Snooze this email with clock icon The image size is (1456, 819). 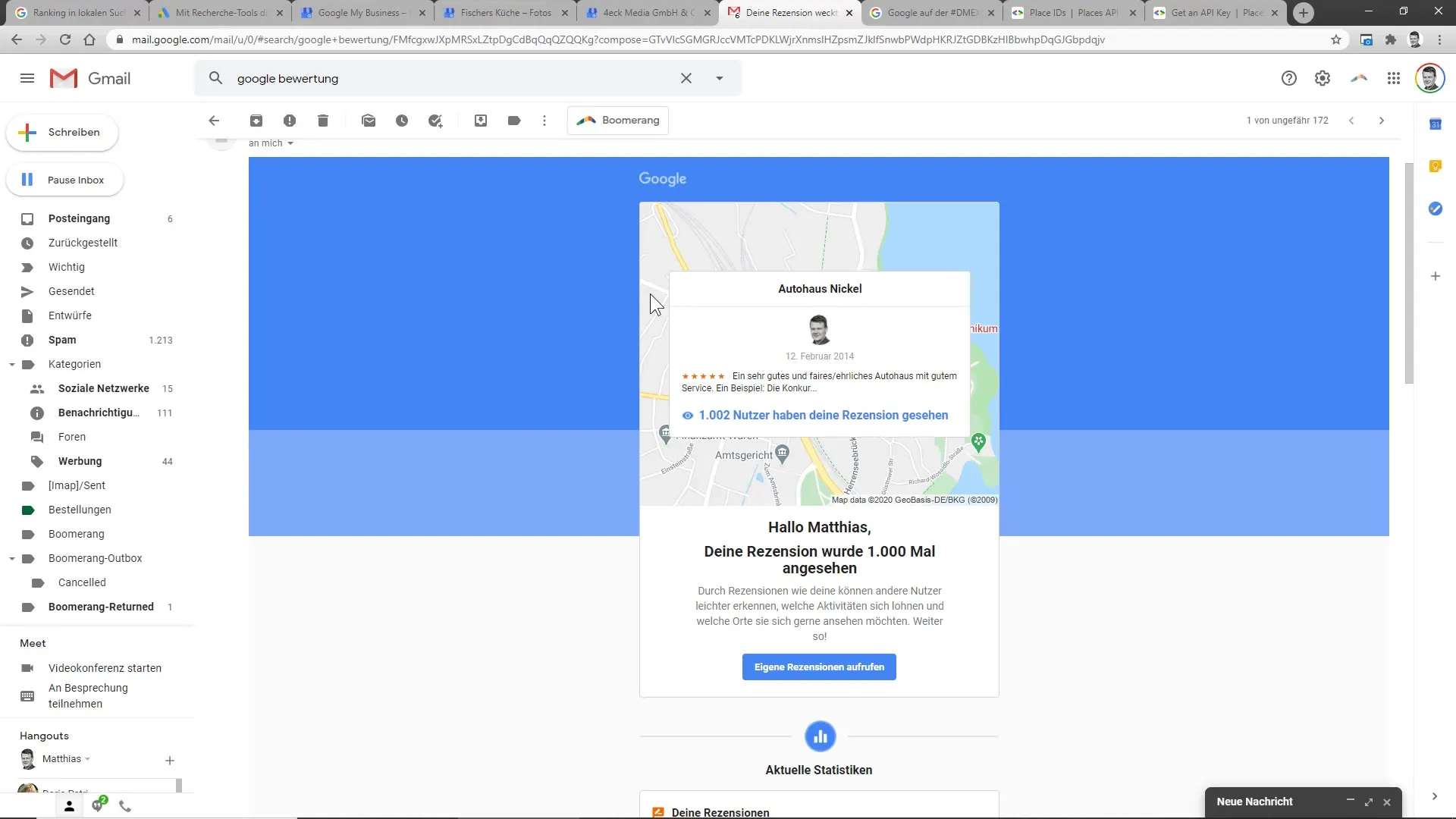click(402, 121)
